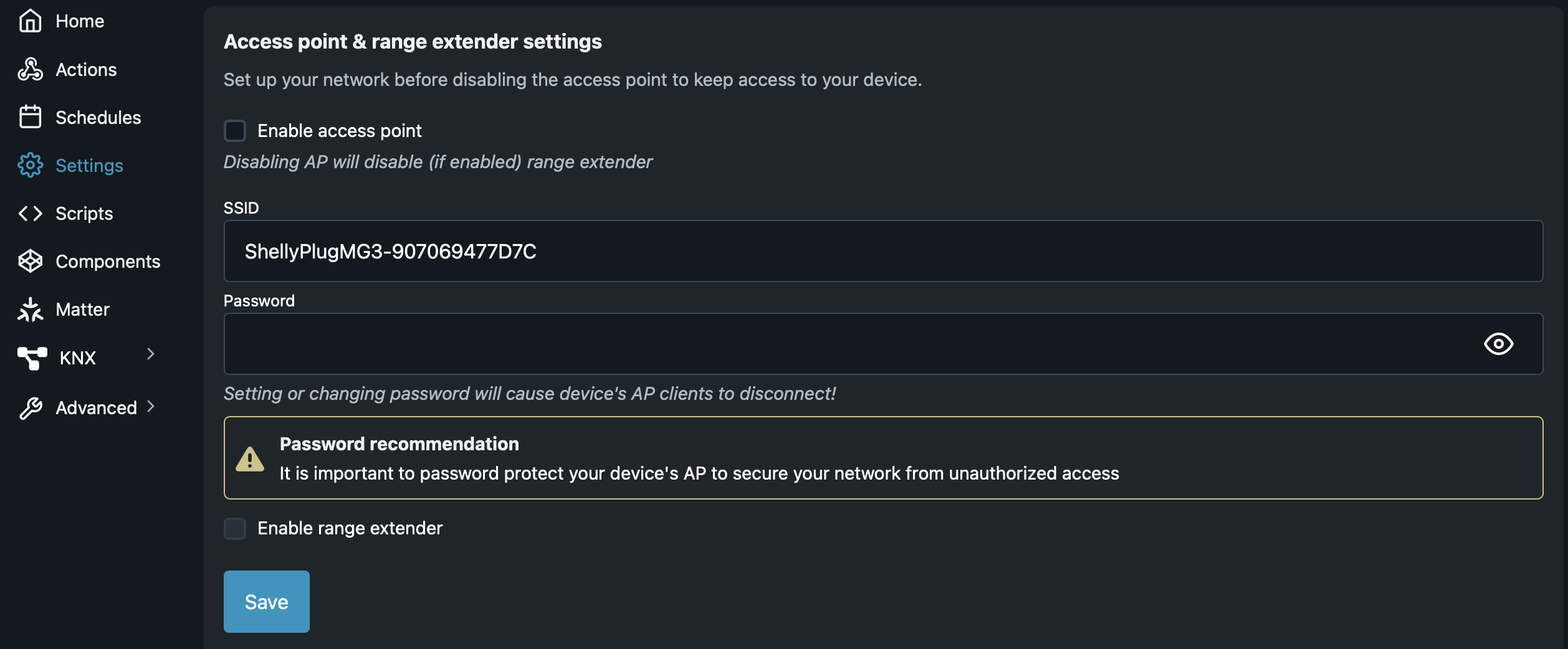Click the Components cube icon

(30, 262)
